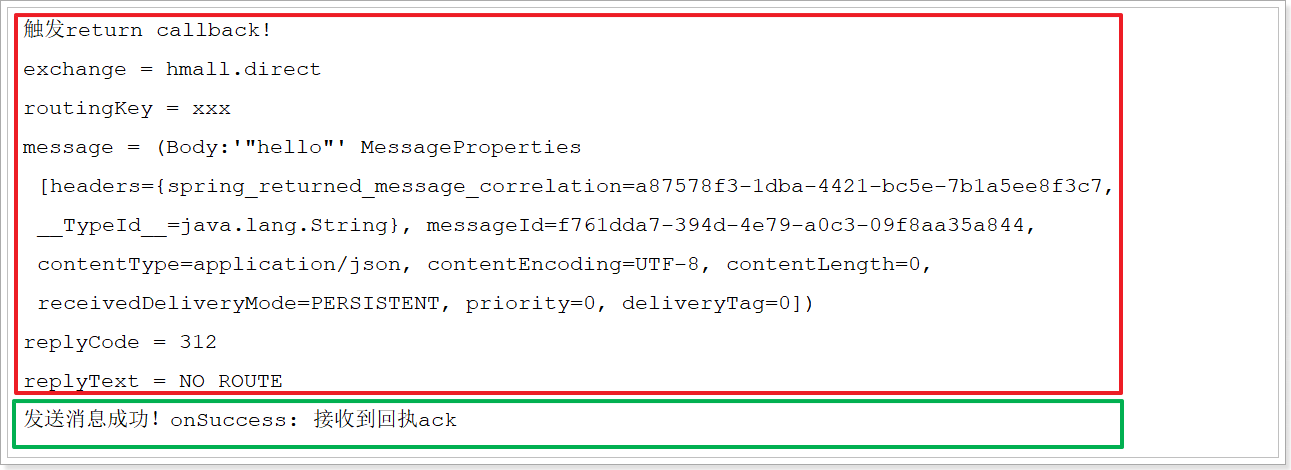Click contentType=application/json text

point(219,264)
